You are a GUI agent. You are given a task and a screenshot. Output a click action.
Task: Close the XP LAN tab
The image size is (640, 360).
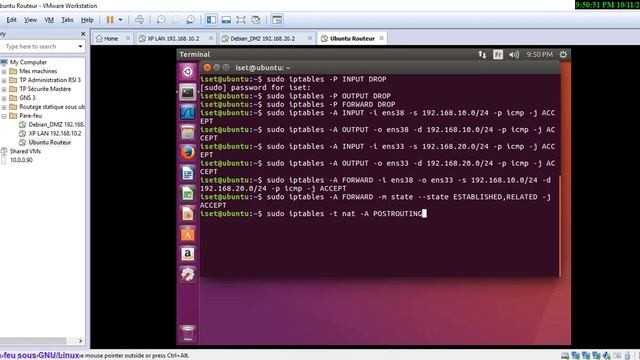pyautogui.click(x=211, y=38)
